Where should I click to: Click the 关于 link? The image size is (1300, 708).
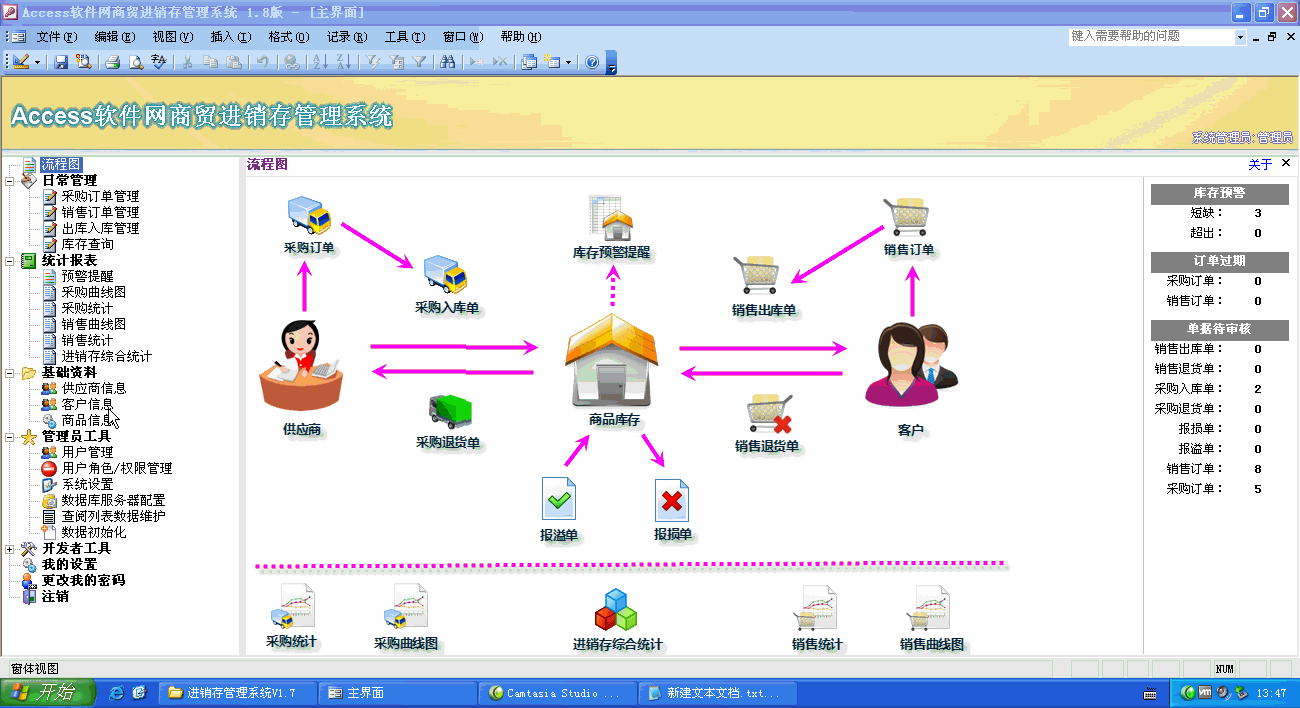click(x=1260, y=165)
